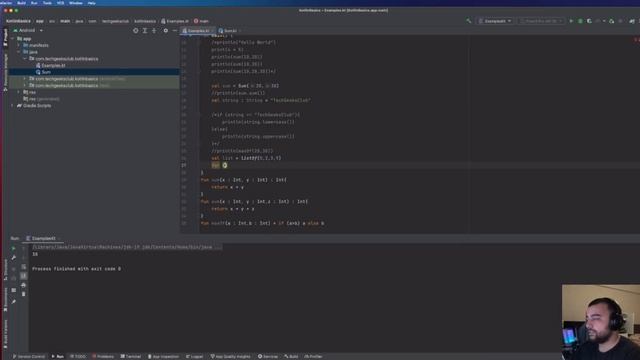
Task: Clear console with trash icon
Action: 23,294
